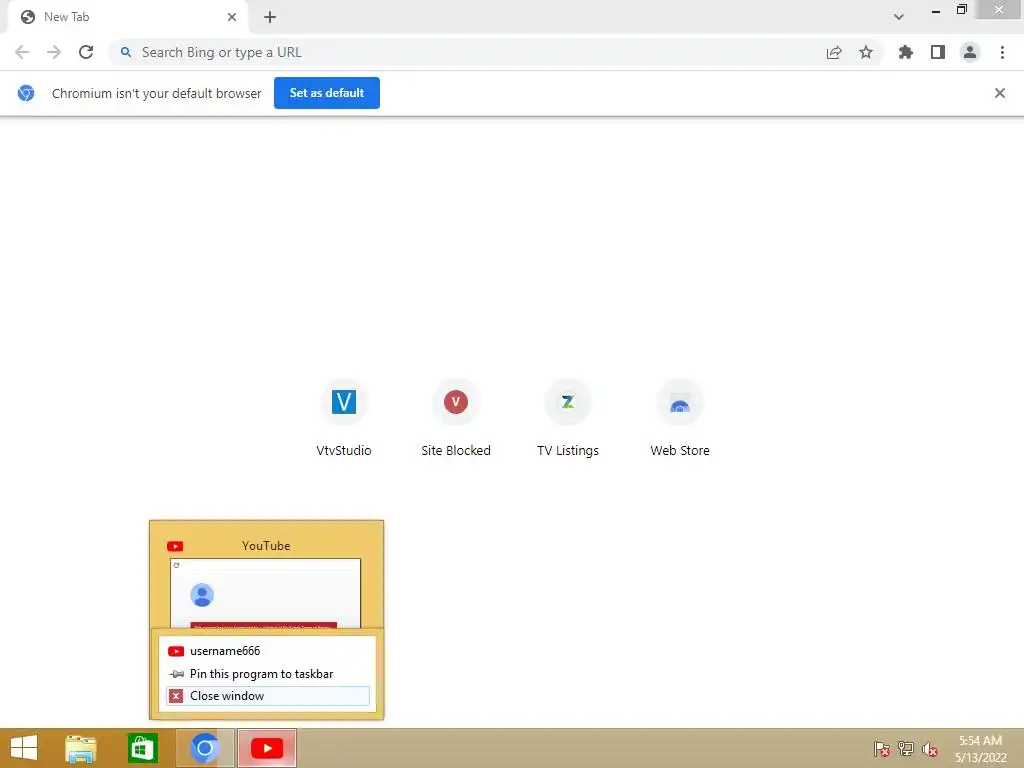Screen dimensions: 1024x768
Task: Click the muted volume tray icon
Action: 930,749
